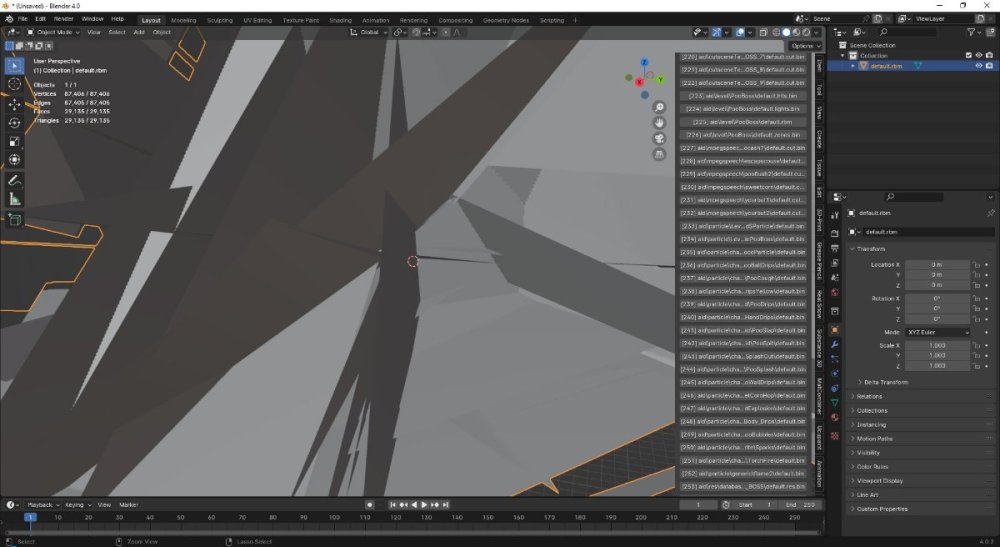Screen dimensions: 1000x547
Task: Hide default.rbm object with eye icon
Action: (x=979, y=66)
